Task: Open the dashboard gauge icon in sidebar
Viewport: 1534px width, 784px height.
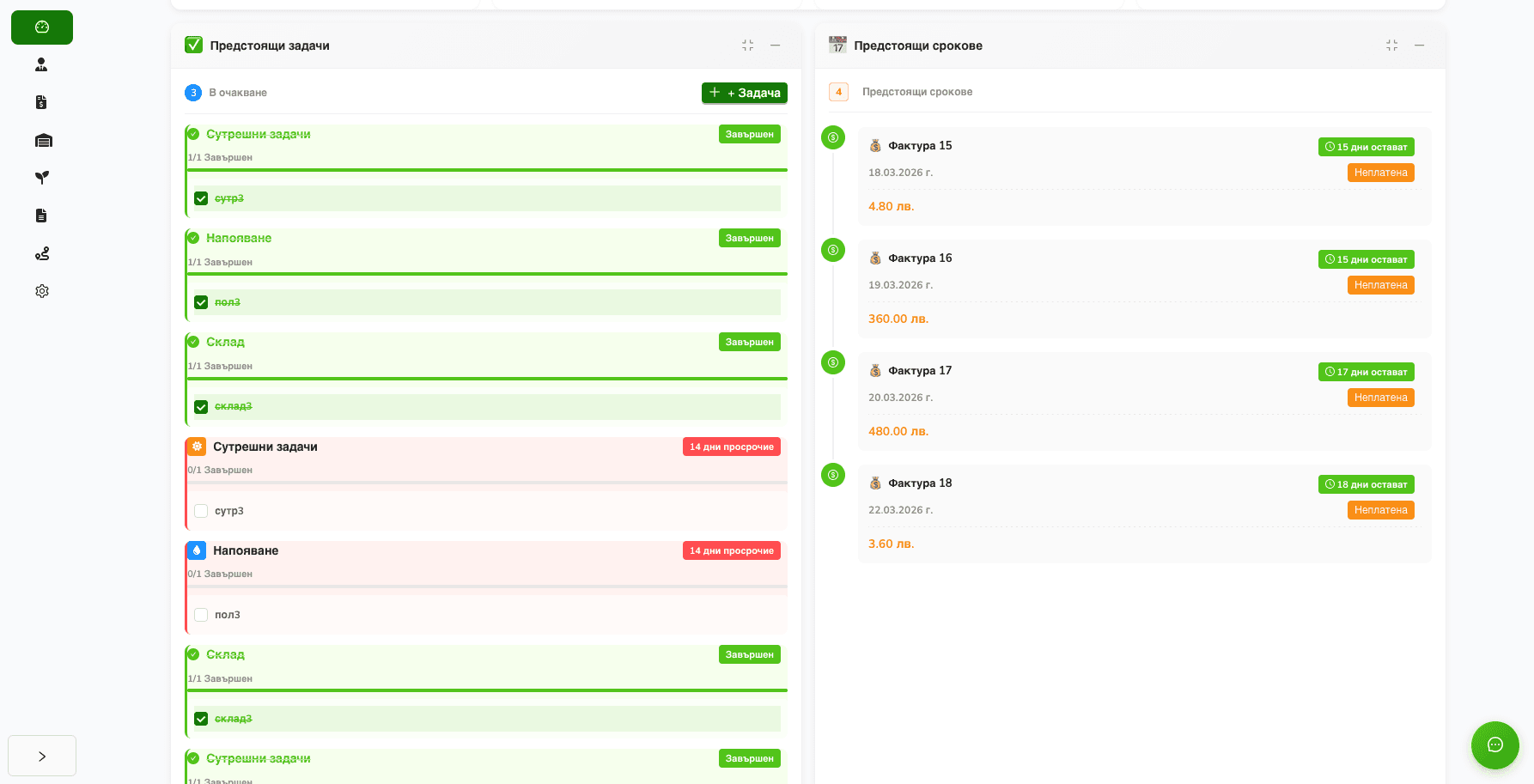Action: coord(41,27)
